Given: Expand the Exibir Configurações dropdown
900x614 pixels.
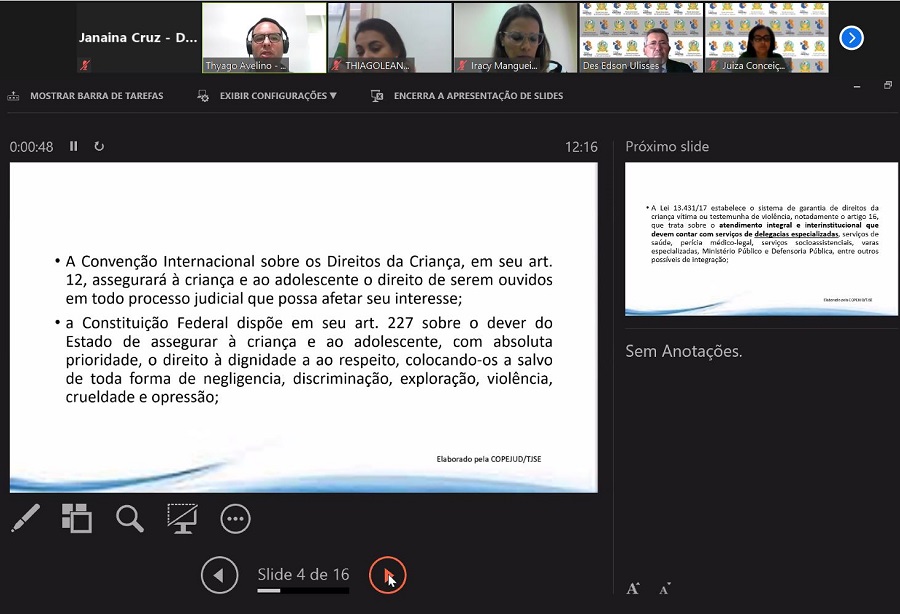Looking at the screenshot, I should point(268,96).
